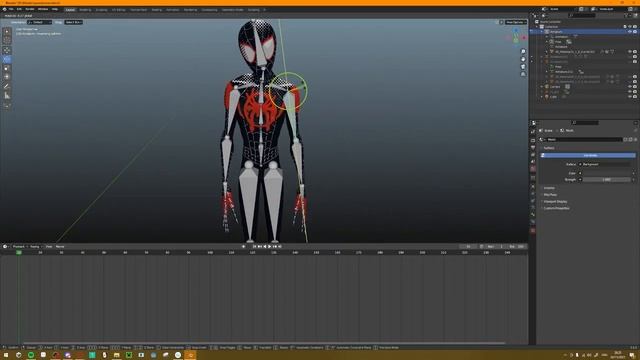Screen dimensions: 640x360
Task: Toggle auto keying record button
Action: (x=244, y=247)
